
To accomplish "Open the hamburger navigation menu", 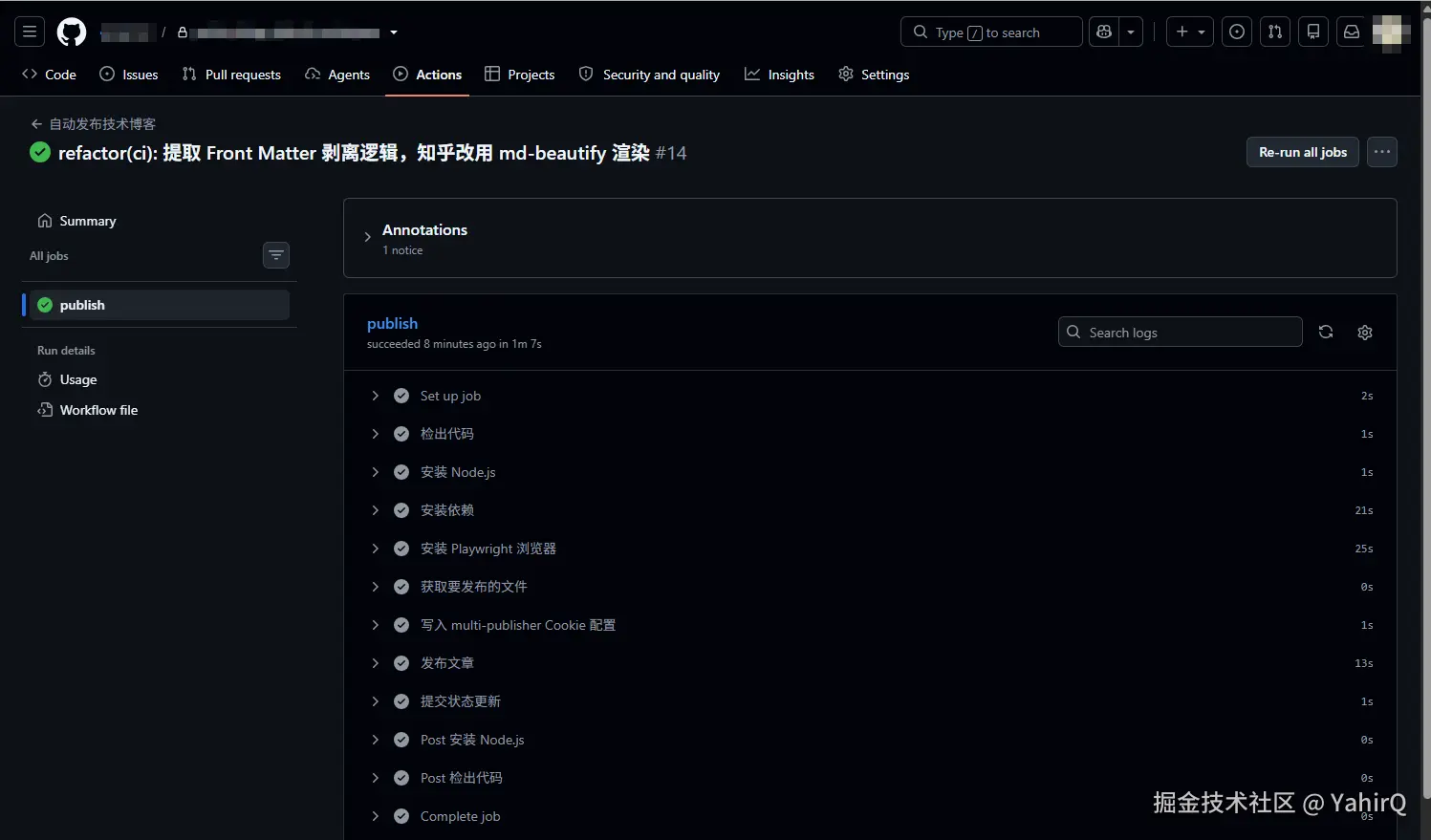I will 30,32.
